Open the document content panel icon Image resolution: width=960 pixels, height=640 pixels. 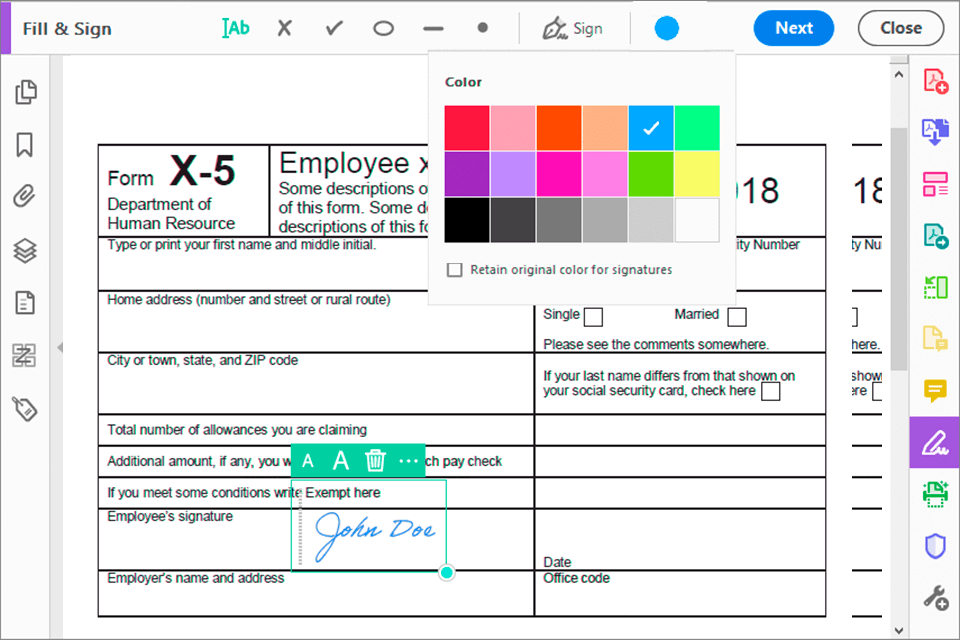24,303
